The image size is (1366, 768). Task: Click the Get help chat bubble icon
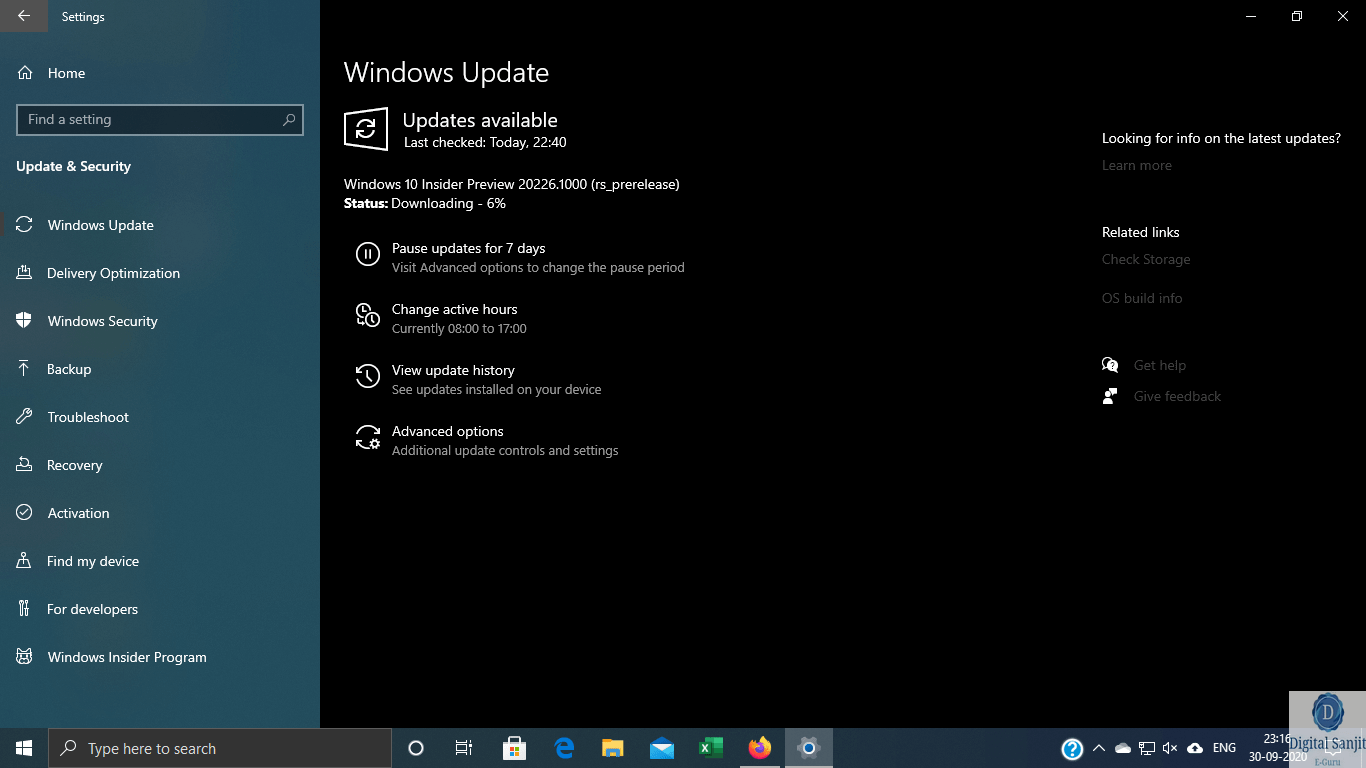click(1110, 365)
